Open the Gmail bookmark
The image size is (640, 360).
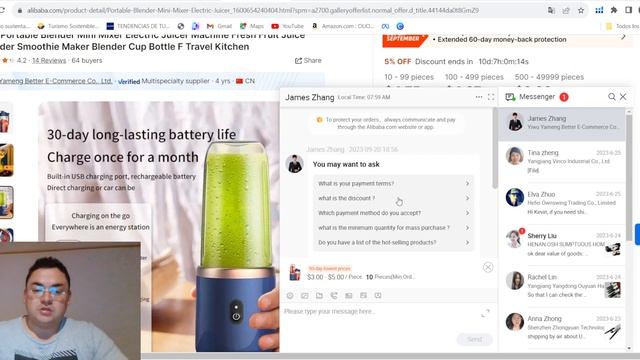[x=219, y=26]
